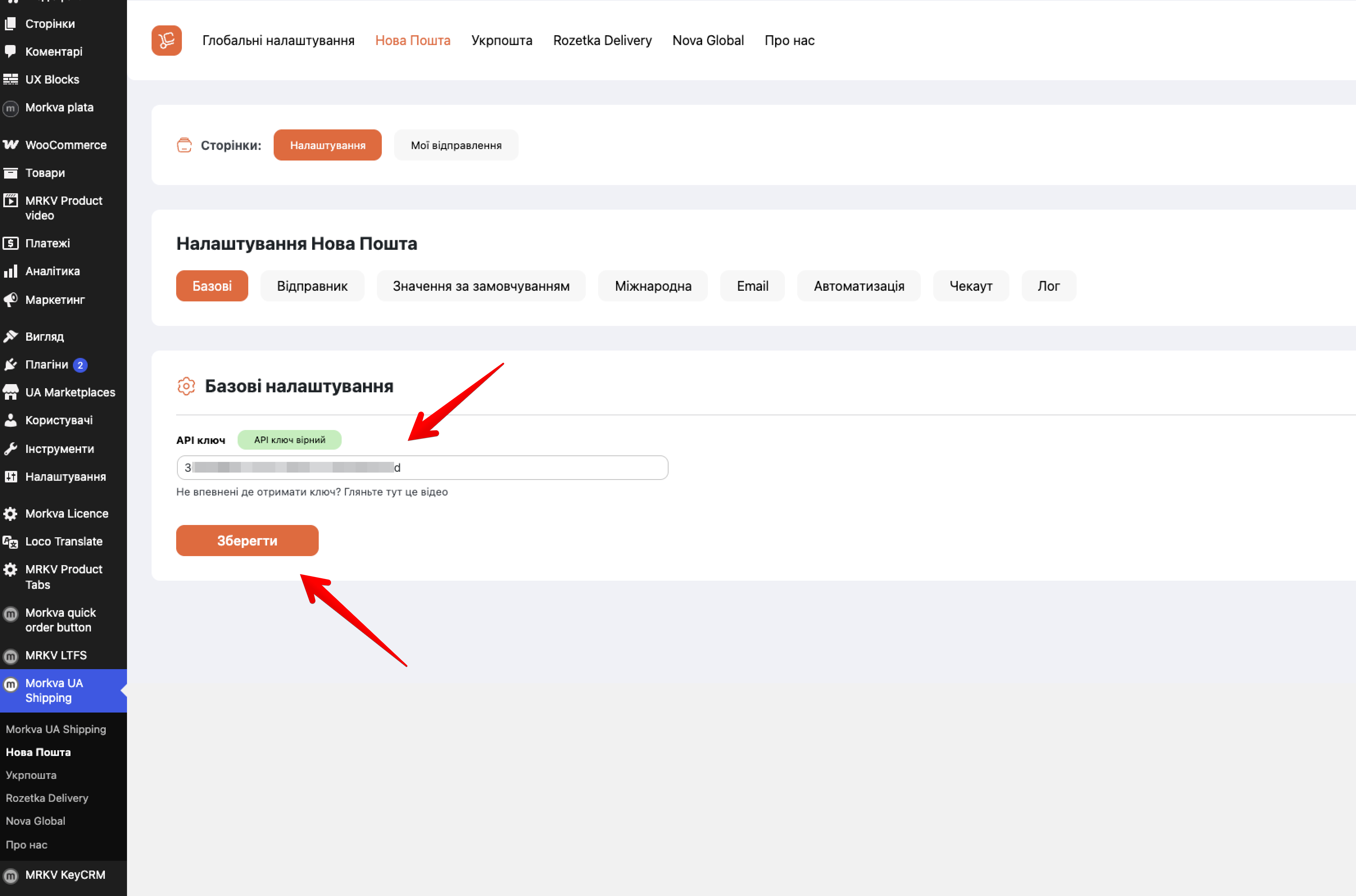Open Rozetka Delivery submenu item
The image size is (1356, 896).
[x=47, y=798]
